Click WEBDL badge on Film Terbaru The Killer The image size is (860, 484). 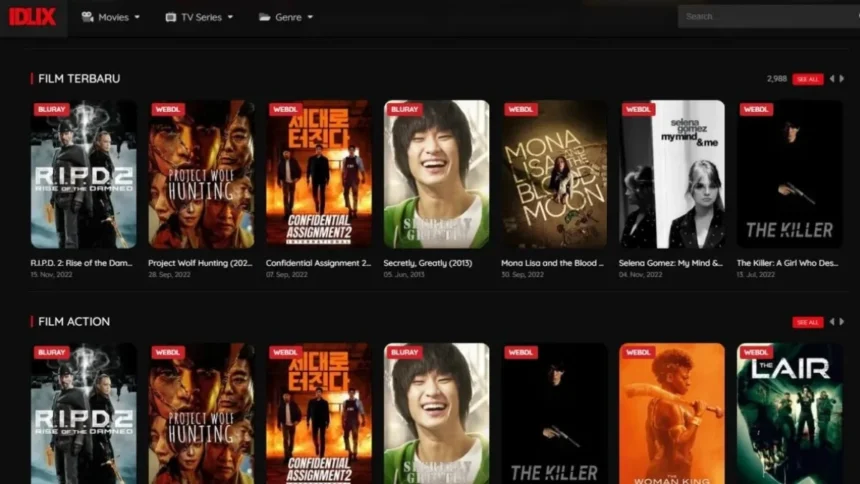(756, 109)
